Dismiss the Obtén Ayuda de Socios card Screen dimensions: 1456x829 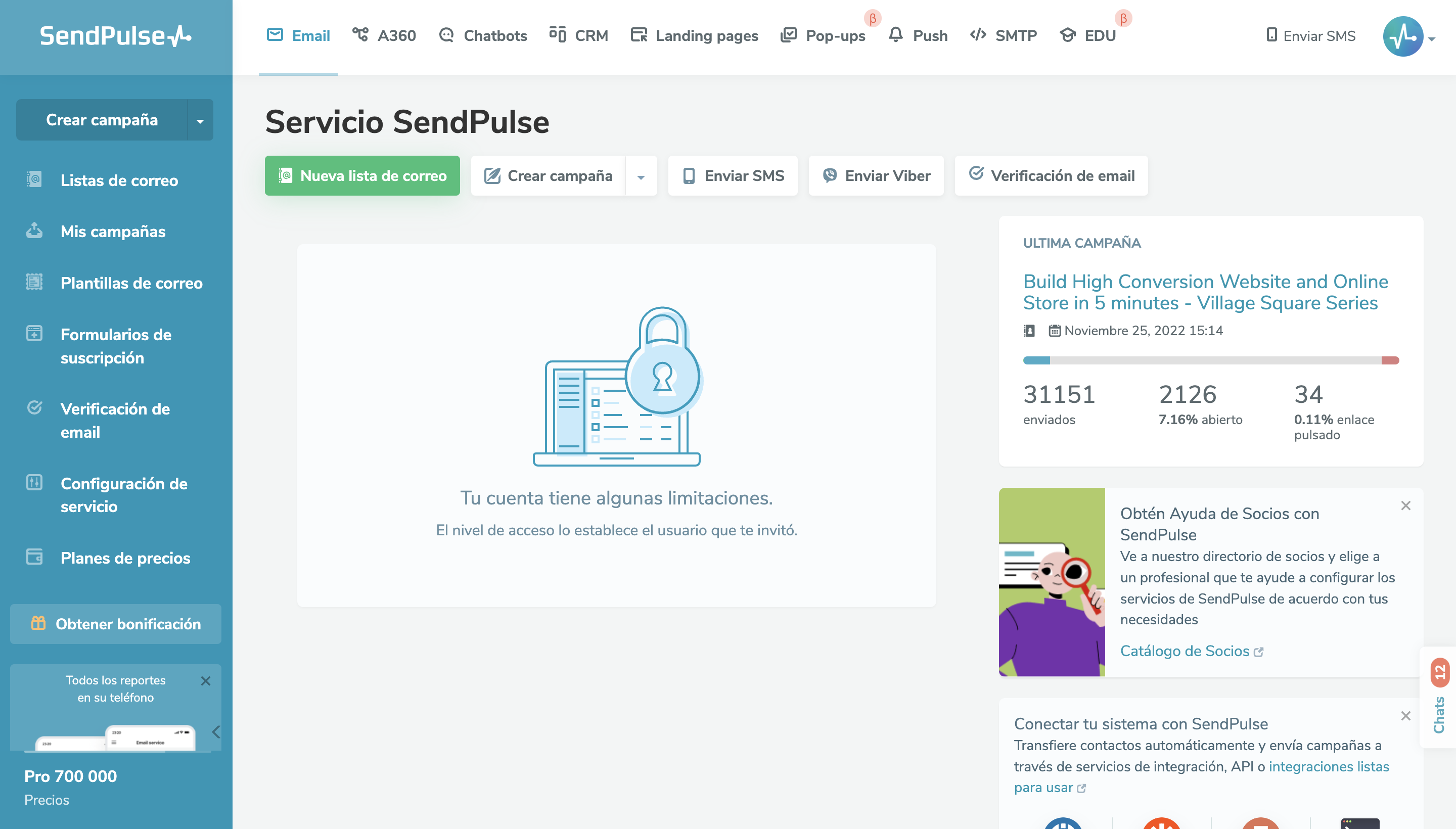pos(1405,505)
